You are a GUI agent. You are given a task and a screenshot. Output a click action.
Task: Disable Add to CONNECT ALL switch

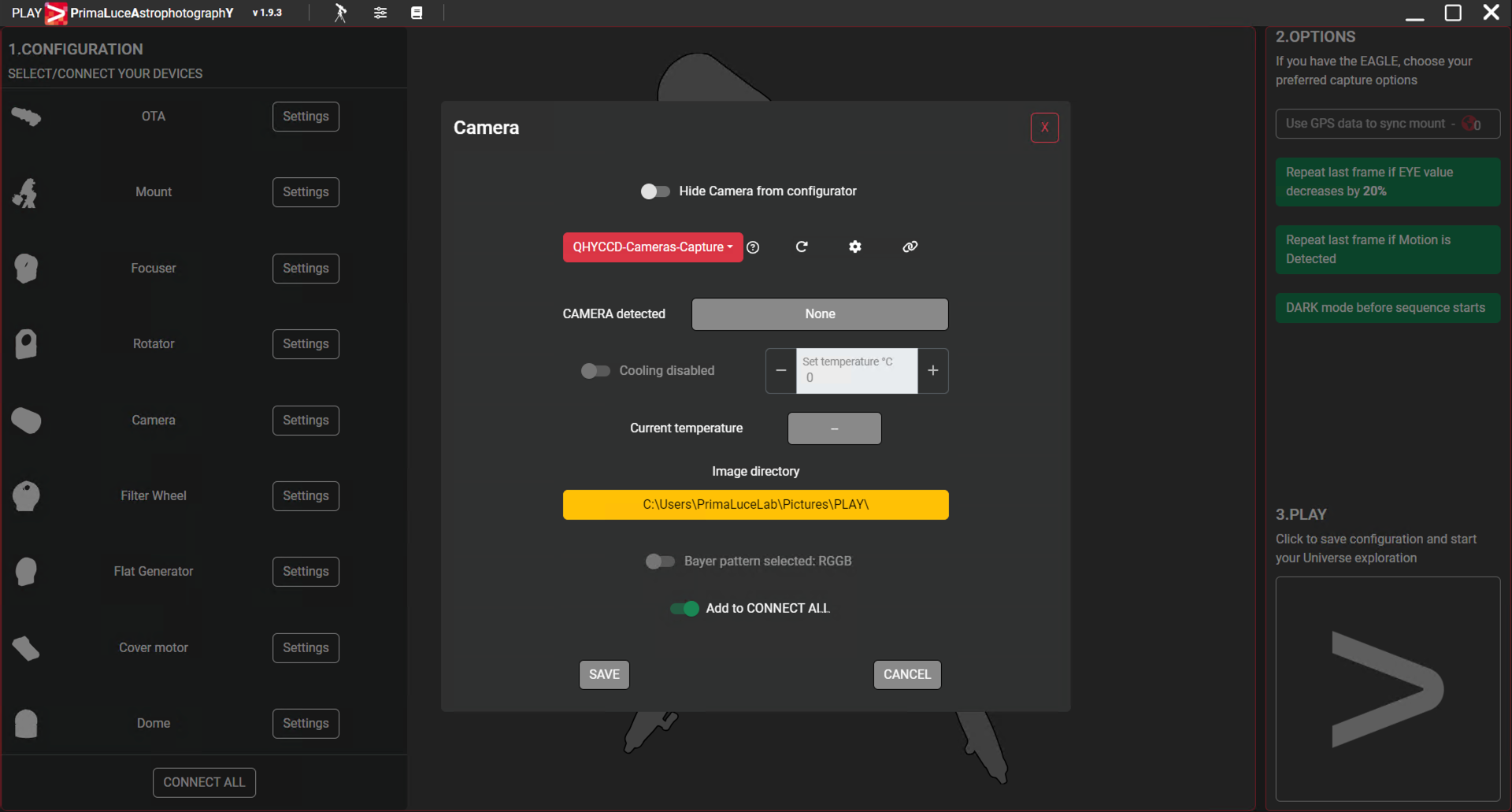pos(684,609)
